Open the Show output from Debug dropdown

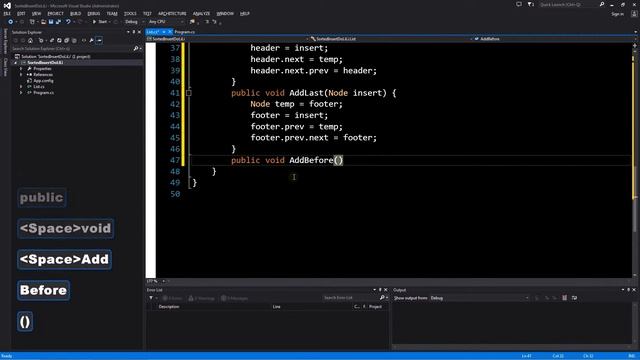pos(479,298)
